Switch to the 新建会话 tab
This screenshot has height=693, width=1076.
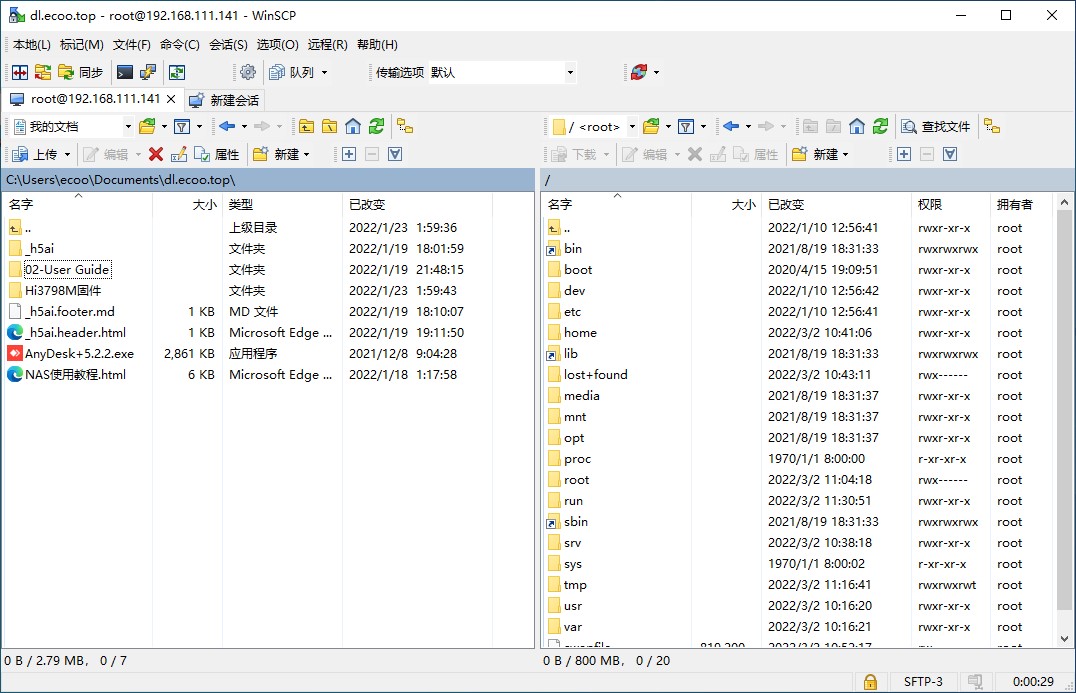click(x=225, y=100)
